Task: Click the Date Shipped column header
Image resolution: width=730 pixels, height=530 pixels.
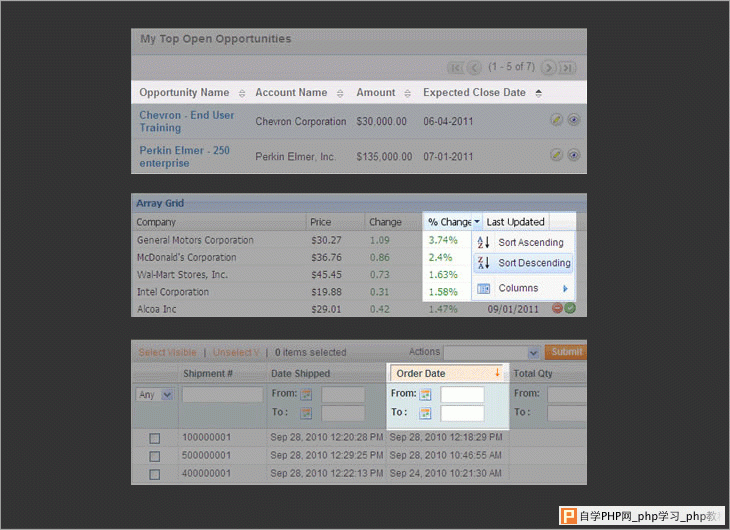Action: pyautogui.click(x=326, y=374)
